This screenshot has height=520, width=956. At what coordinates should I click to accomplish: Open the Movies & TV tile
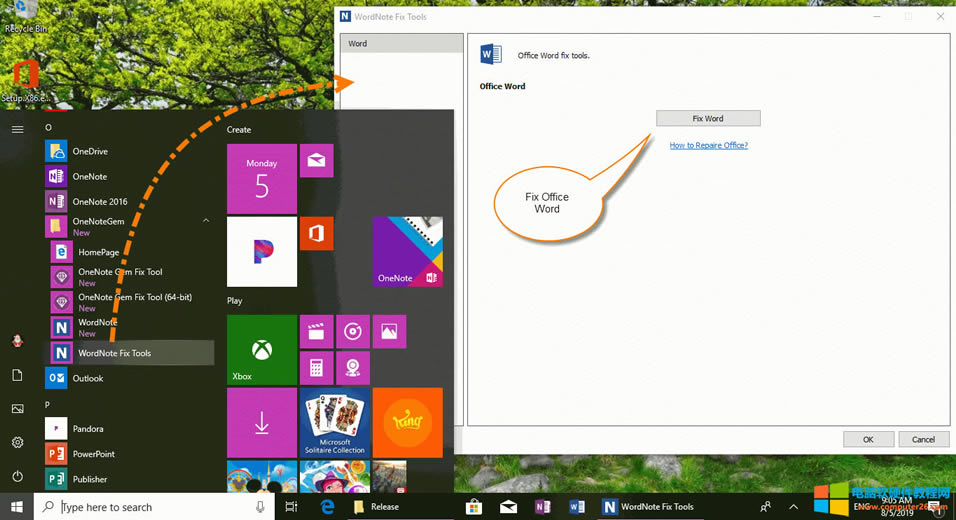[316, 331]
